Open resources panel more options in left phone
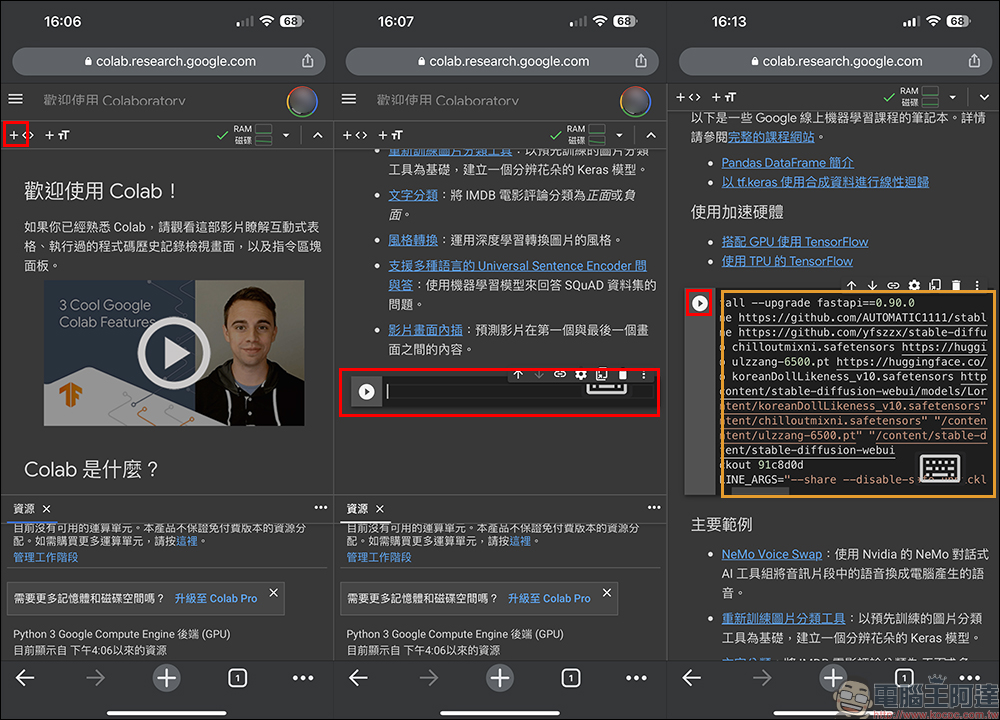This screenshot has height=720, width=1000. pos(321,508)
